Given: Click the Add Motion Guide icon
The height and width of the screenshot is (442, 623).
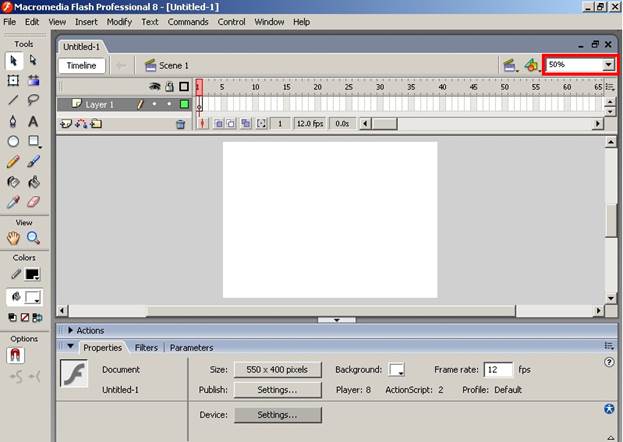Looking at the screenshot, I should tap(81, 124).
